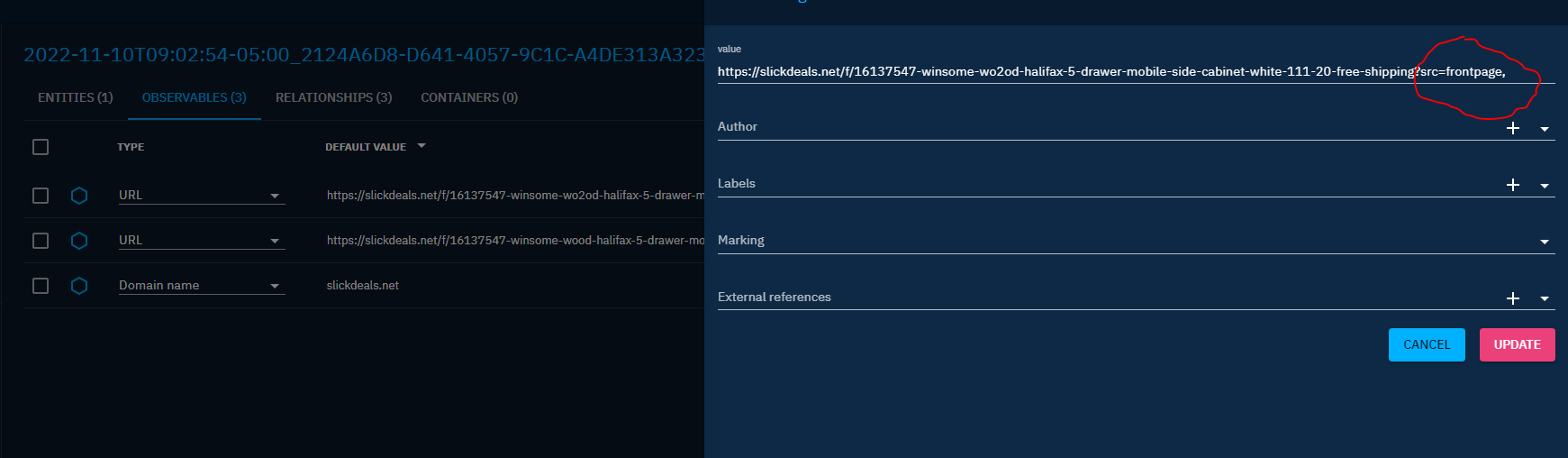Switch to the Relationships (3) tab
Screen dimensions: 1568x458
[x=334, y=97]
